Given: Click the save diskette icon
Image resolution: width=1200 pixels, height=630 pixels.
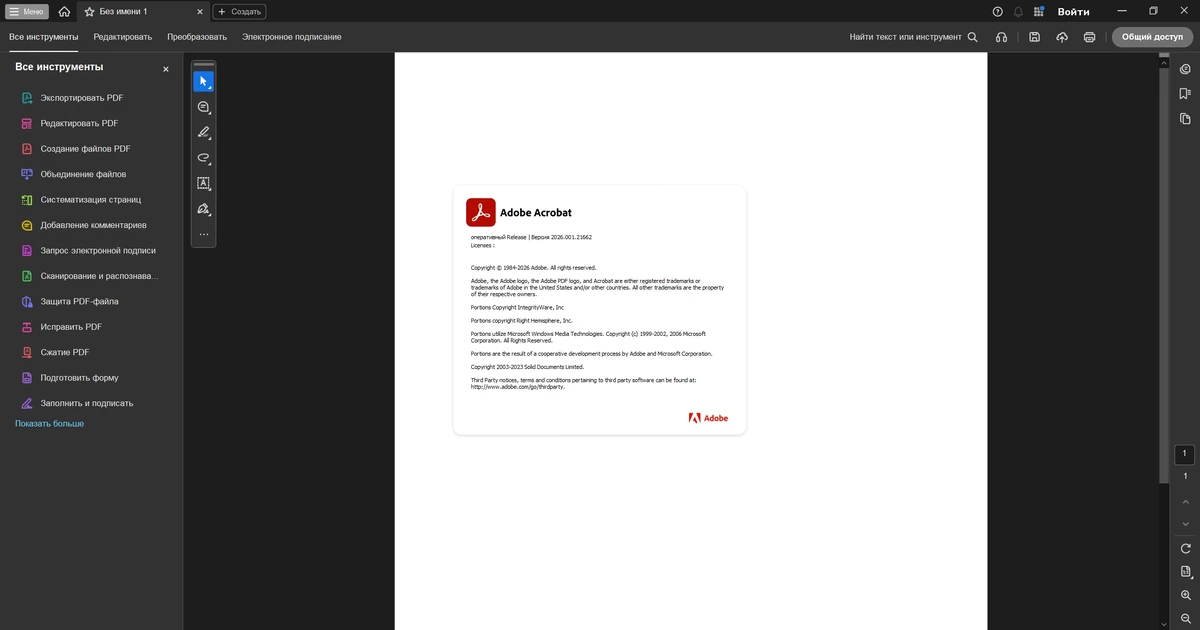Looking at the screenshot, I should 1034,37.
